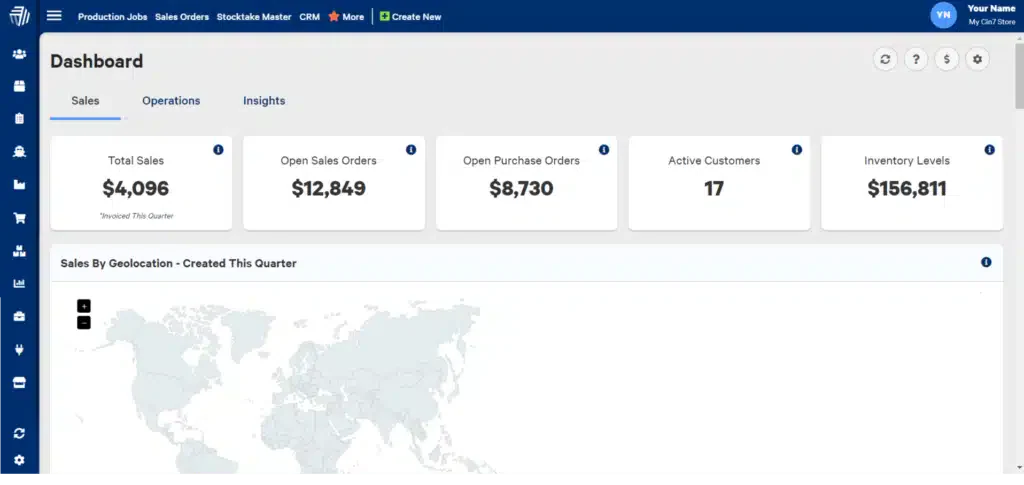Go to Stocktake Master link

point(254,17)
